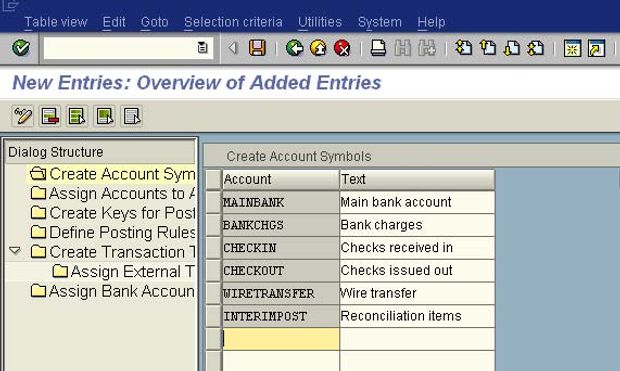Click the MAINBANK account cell

(281, 203)
